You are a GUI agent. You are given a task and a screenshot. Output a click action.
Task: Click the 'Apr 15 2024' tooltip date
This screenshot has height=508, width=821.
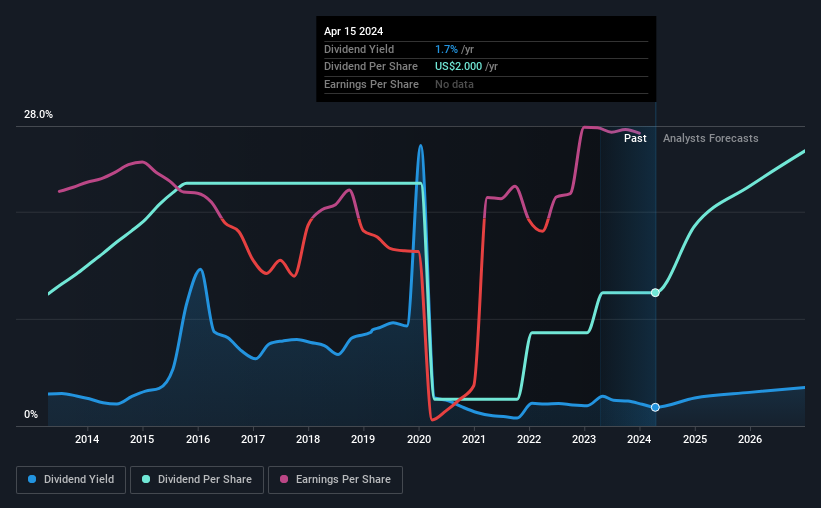click(x=353, y=31)
